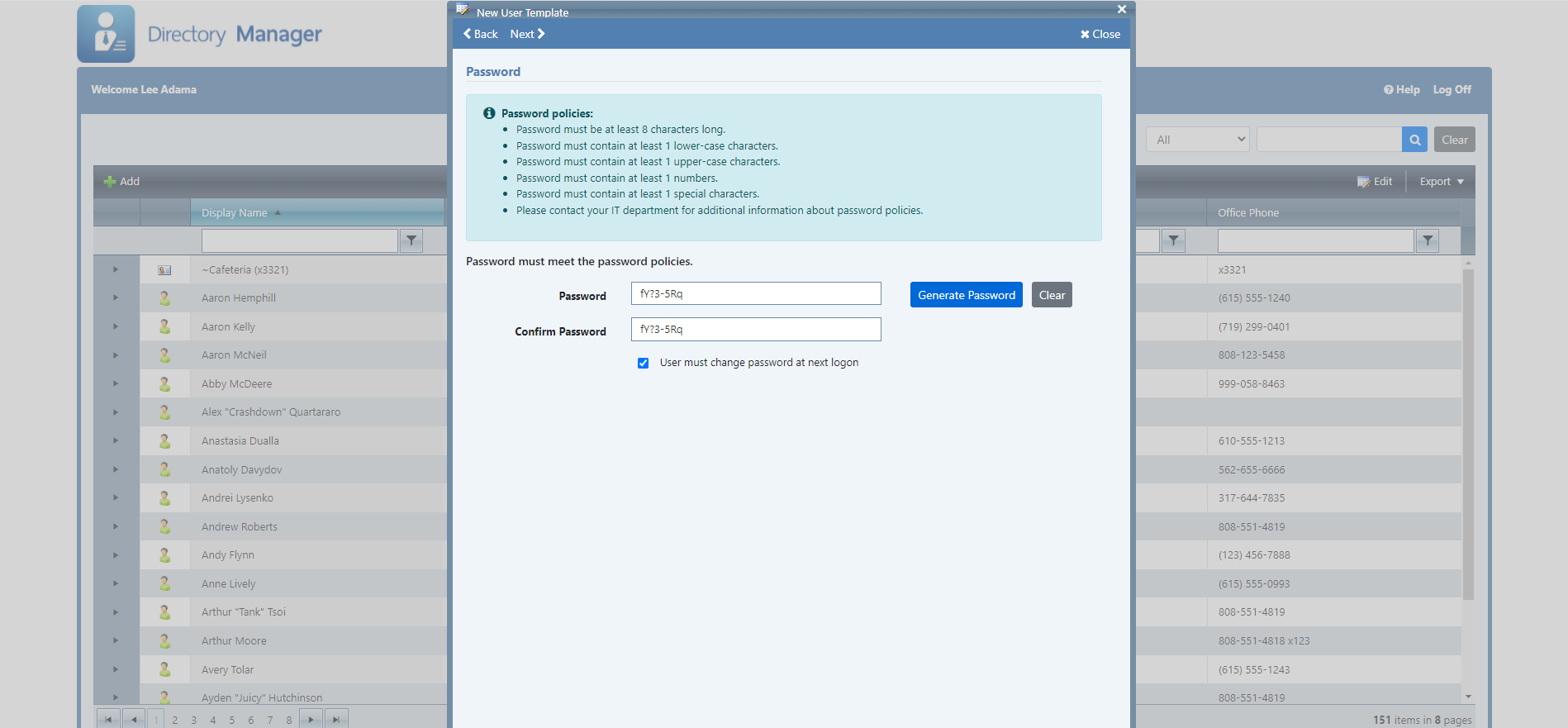
Task: Click phone number 562-655-6666
Action: (1252, 469)
